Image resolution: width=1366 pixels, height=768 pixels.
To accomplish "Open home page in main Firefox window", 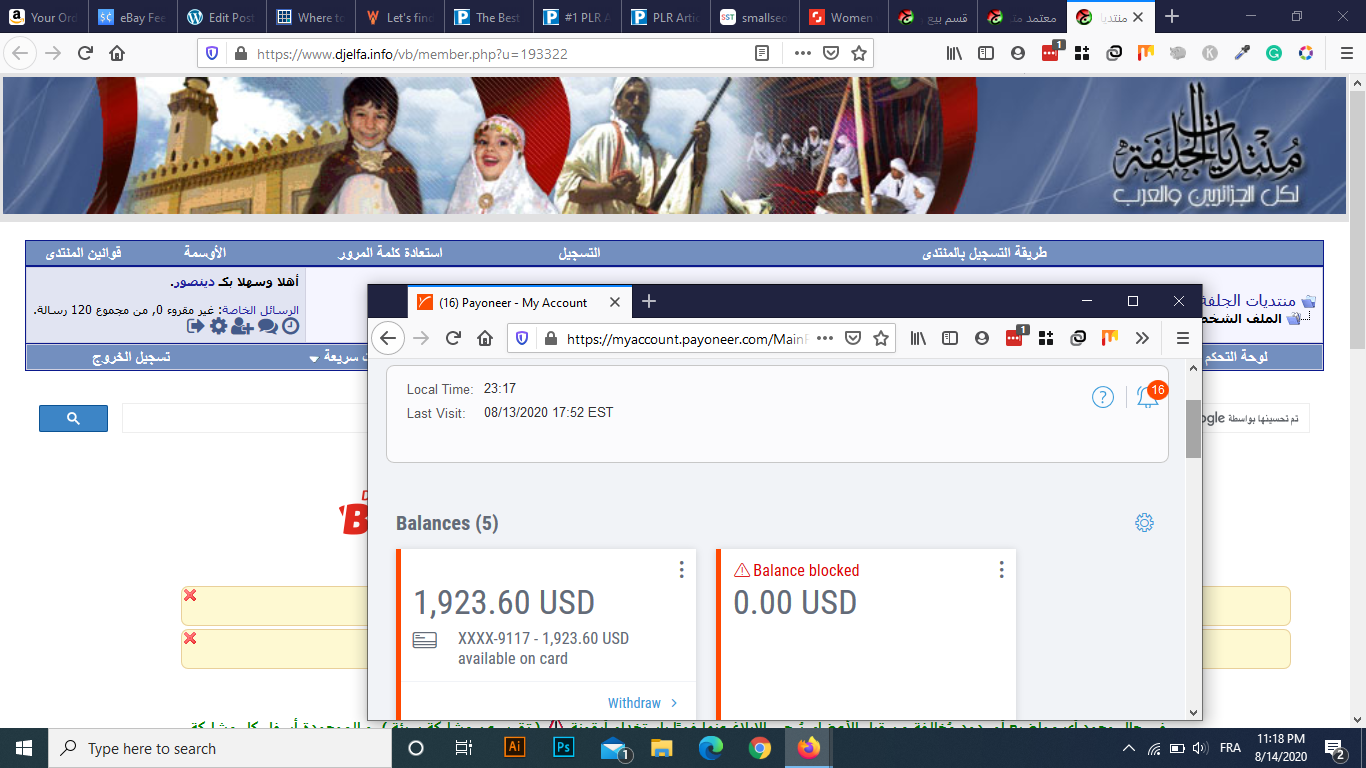I will 117,54.
